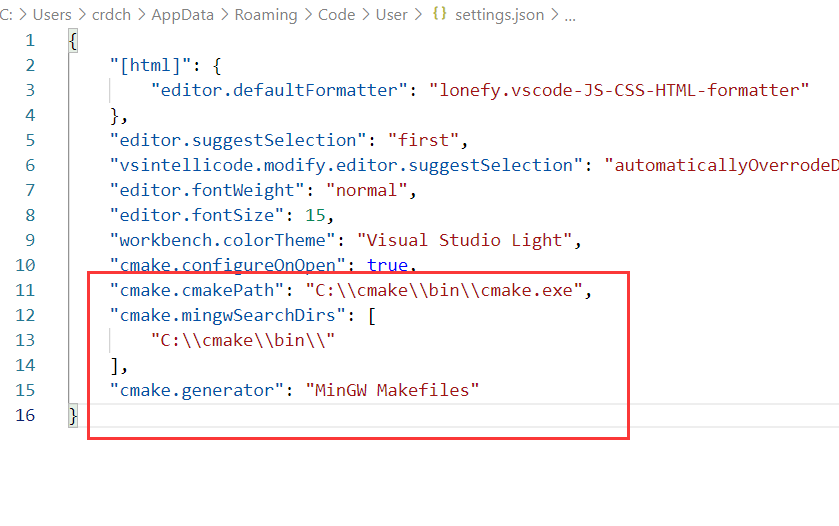Click the "editor.suggestSelection" key
Image resolution: width=839 pixels, height=526 pixels.
[238, 140]
